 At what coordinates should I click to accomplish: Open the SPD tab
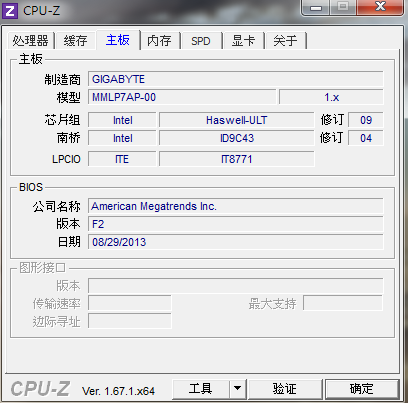tap(201, 41)
